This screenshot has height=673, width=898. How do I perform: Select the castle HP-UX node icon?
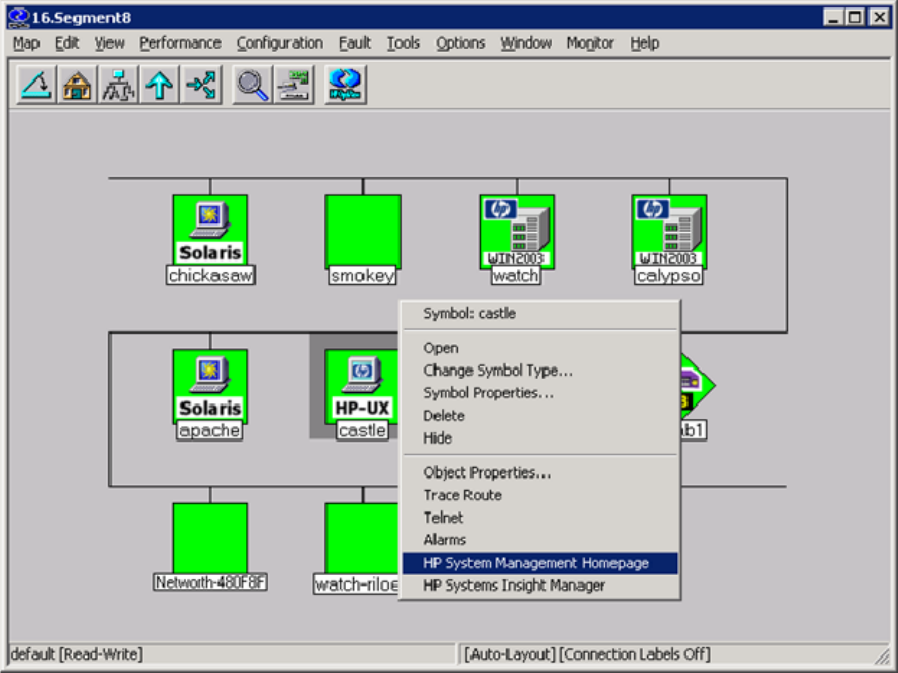[x=361, y=386]
